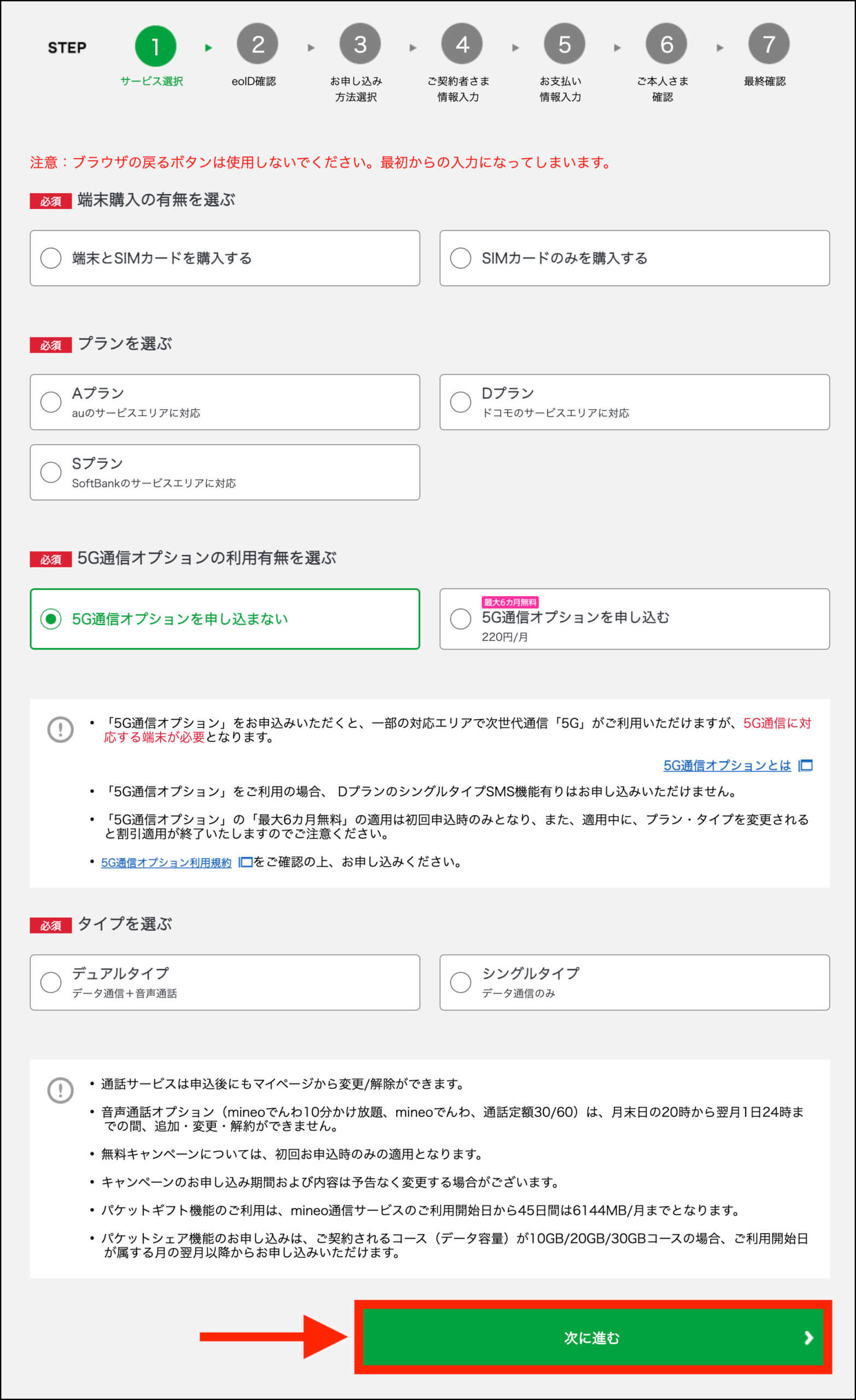This screenshot has width=856, height=1400.
Task: Click the データ通信のみ description
Action: (519, 993)
